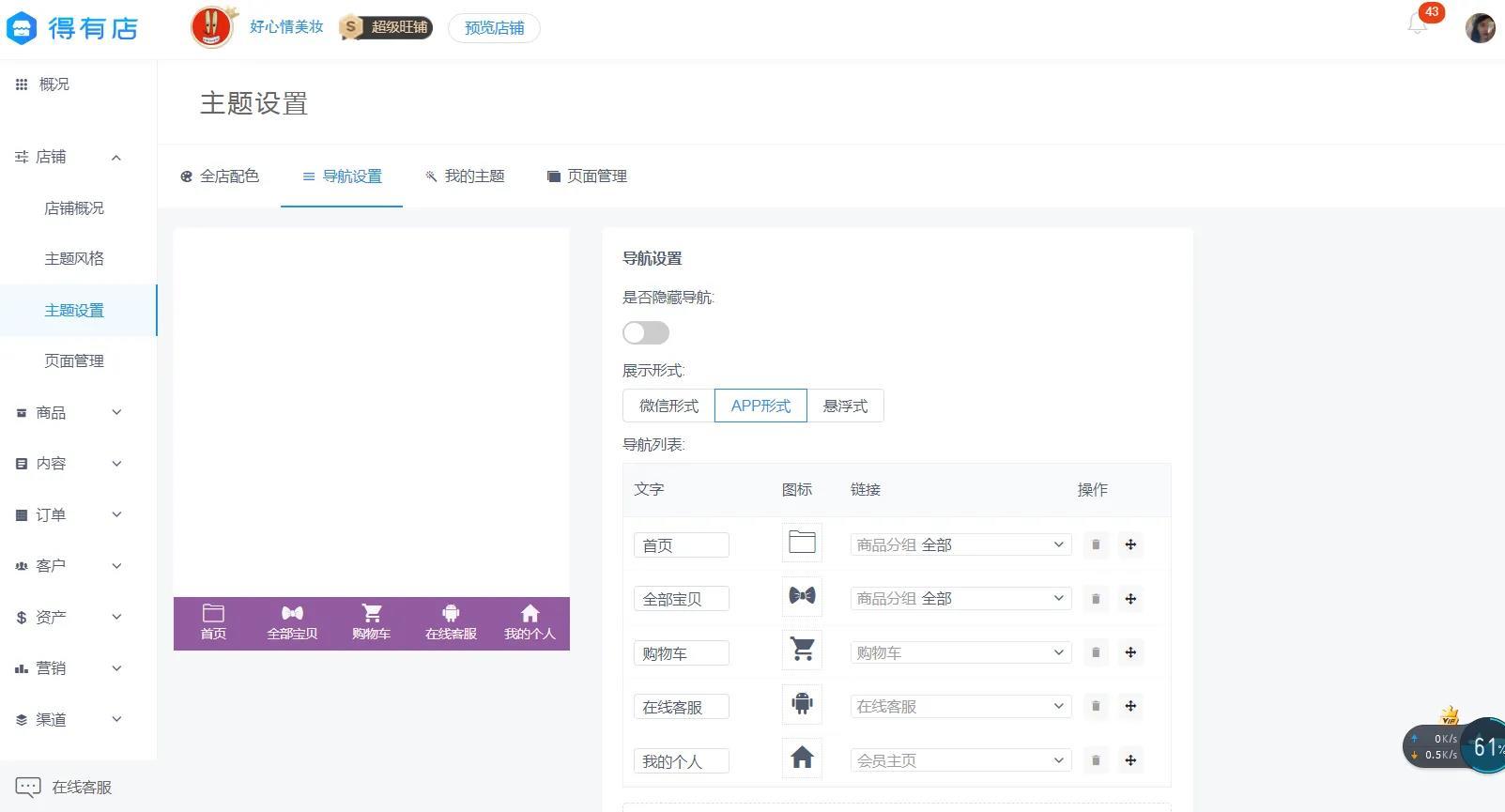Change the cart icon for 购物车

(x=802, y=650)
